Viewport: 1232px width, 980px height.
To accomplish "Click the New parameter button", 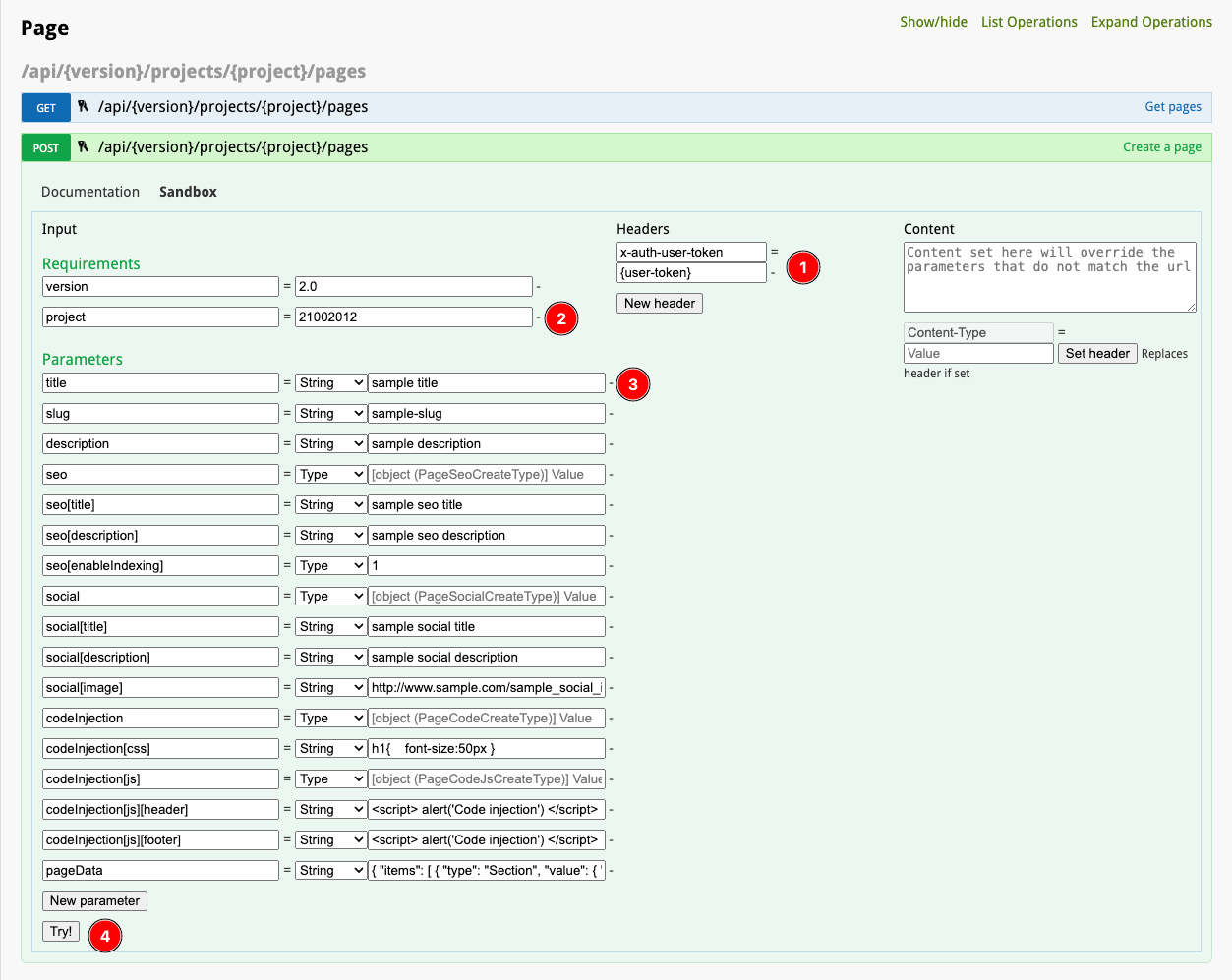I will [x=94, y=900].
